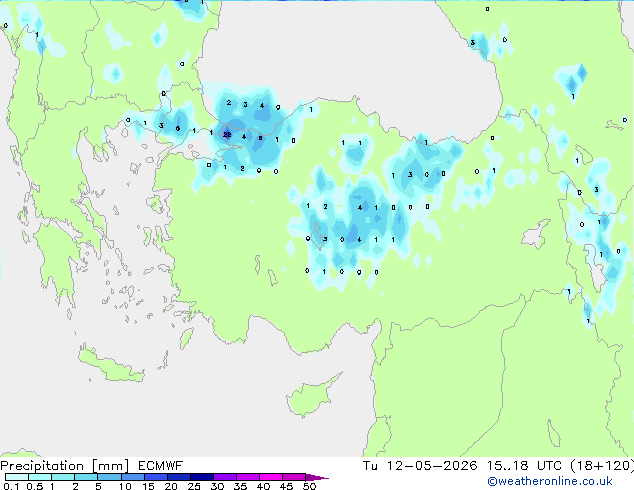
Task: Click the '40' legend scale label
Action: coord(263,486)
